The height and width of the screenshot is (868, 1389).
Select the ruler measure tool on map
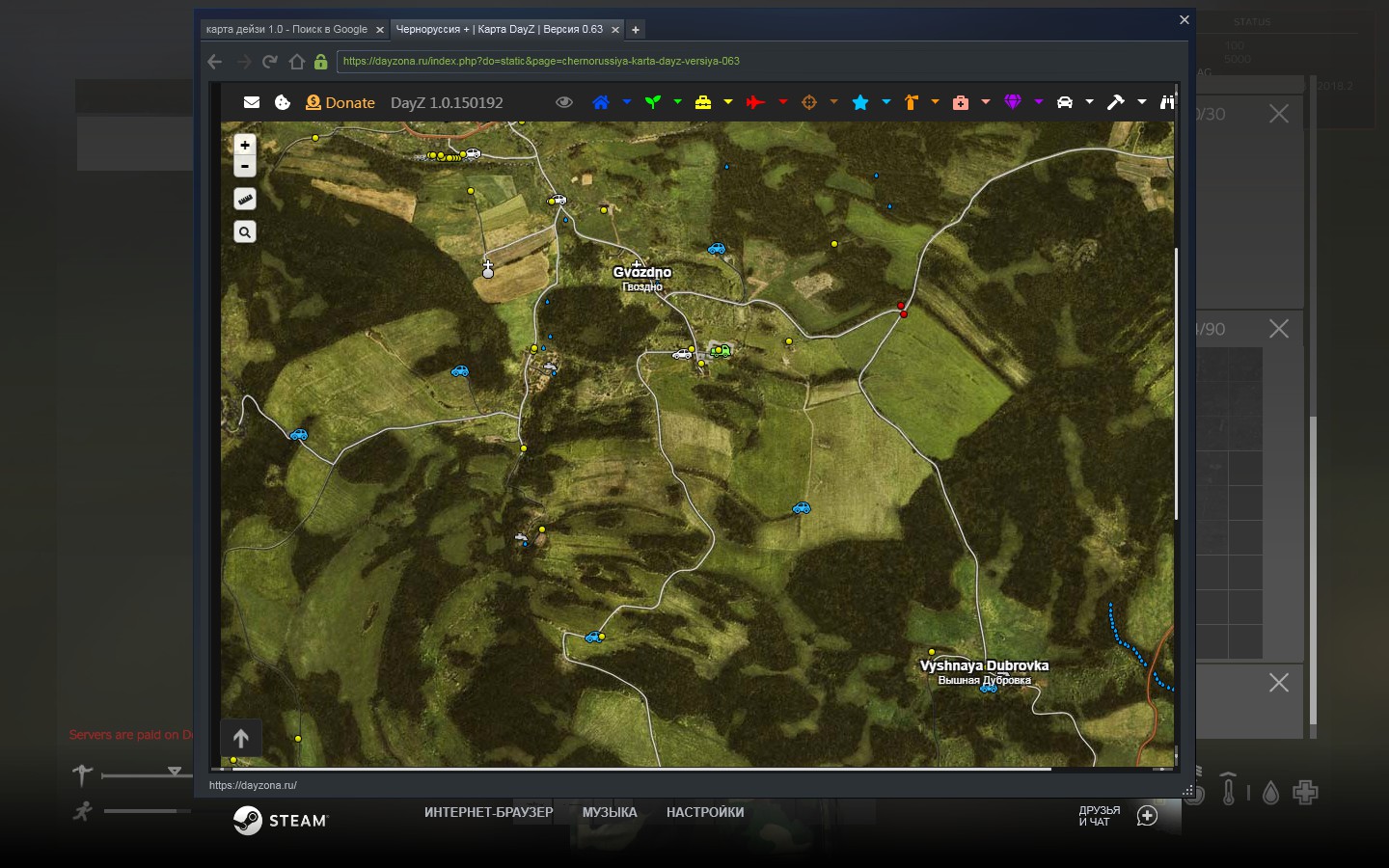coord(245,200)
